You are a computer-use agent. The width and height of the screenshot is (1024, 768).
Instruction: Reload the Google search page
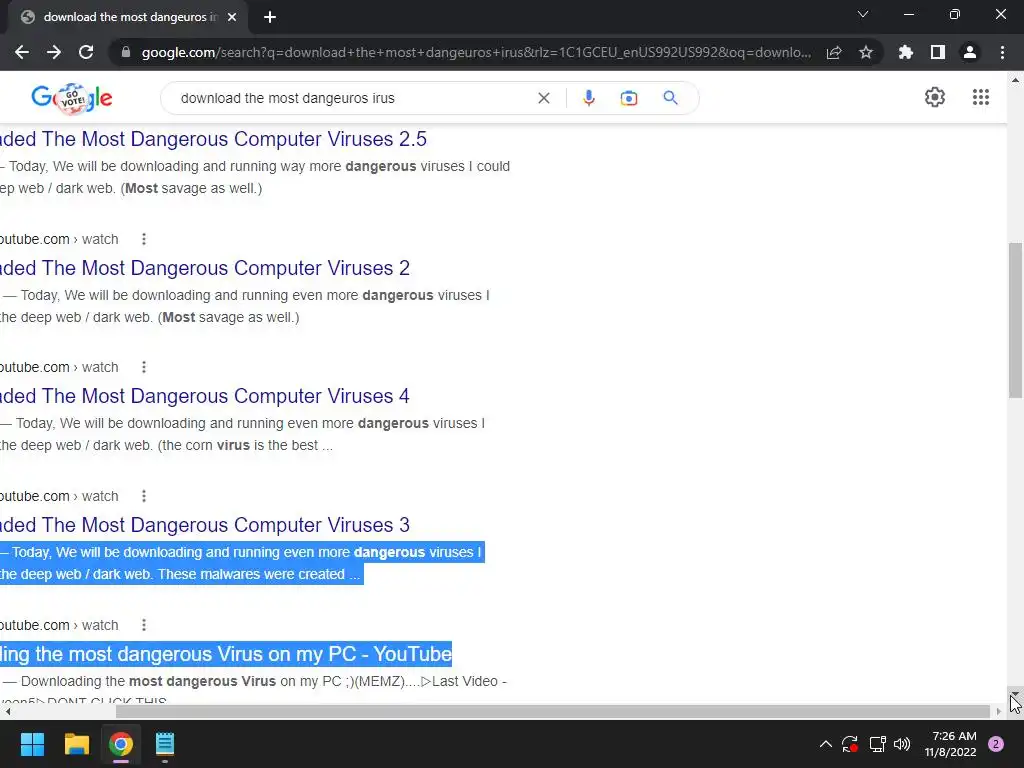pos(86,52)
